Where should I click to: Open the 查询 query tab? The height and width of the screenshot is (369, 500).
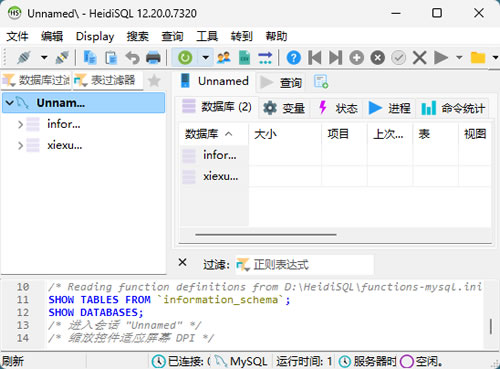[281, 82]
